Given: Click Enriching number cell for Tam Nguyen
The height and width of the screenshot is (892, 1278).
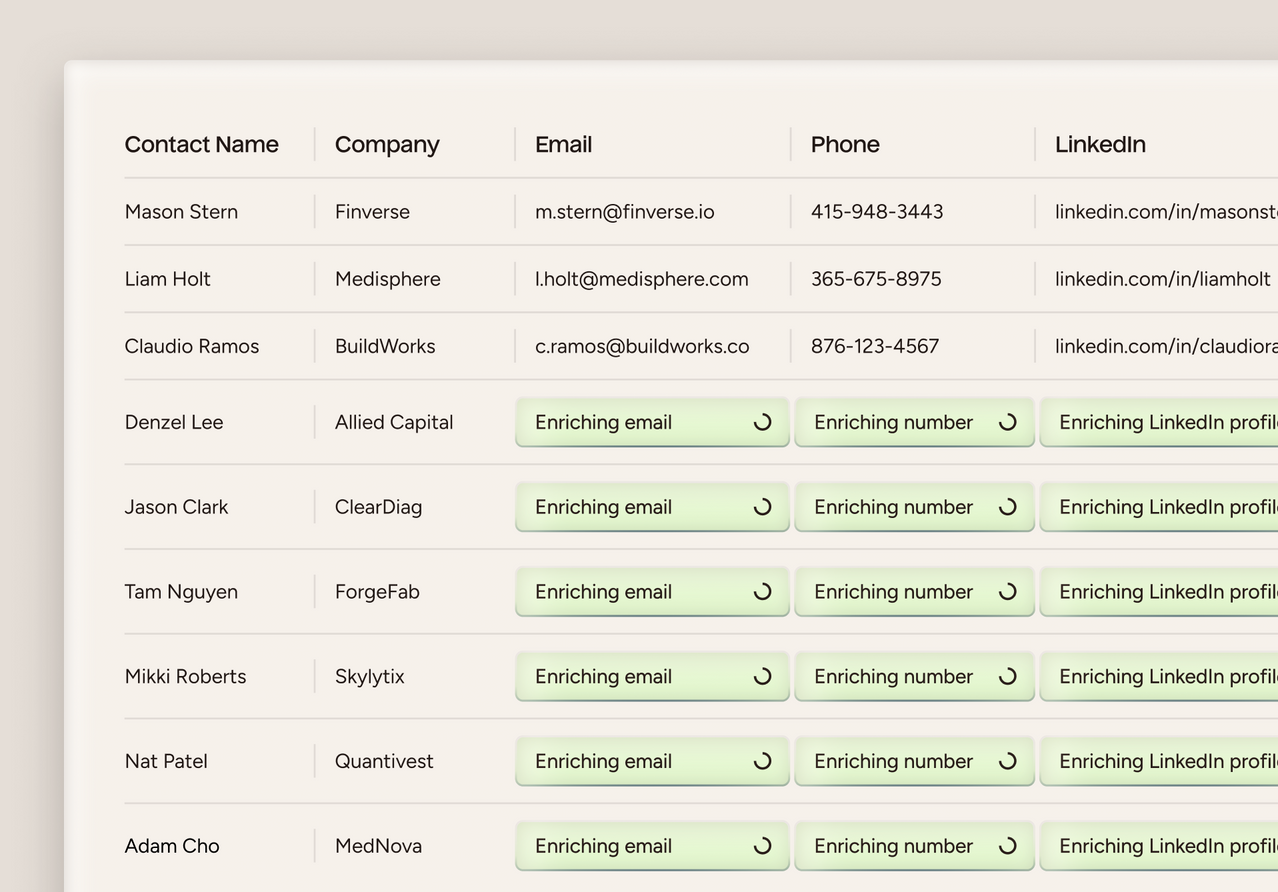Looking at the screenshot, I should (x=914, y=592).
